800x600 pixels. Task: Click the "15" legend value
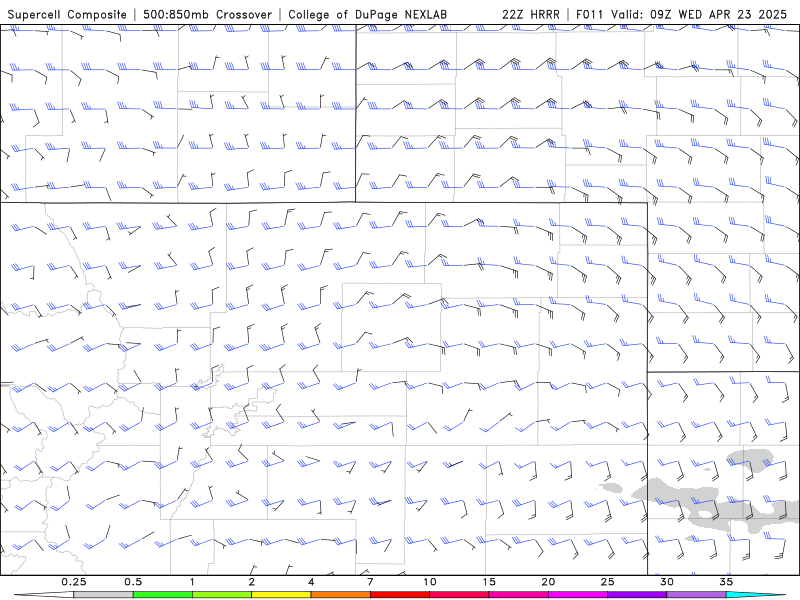tap(489, 582)
